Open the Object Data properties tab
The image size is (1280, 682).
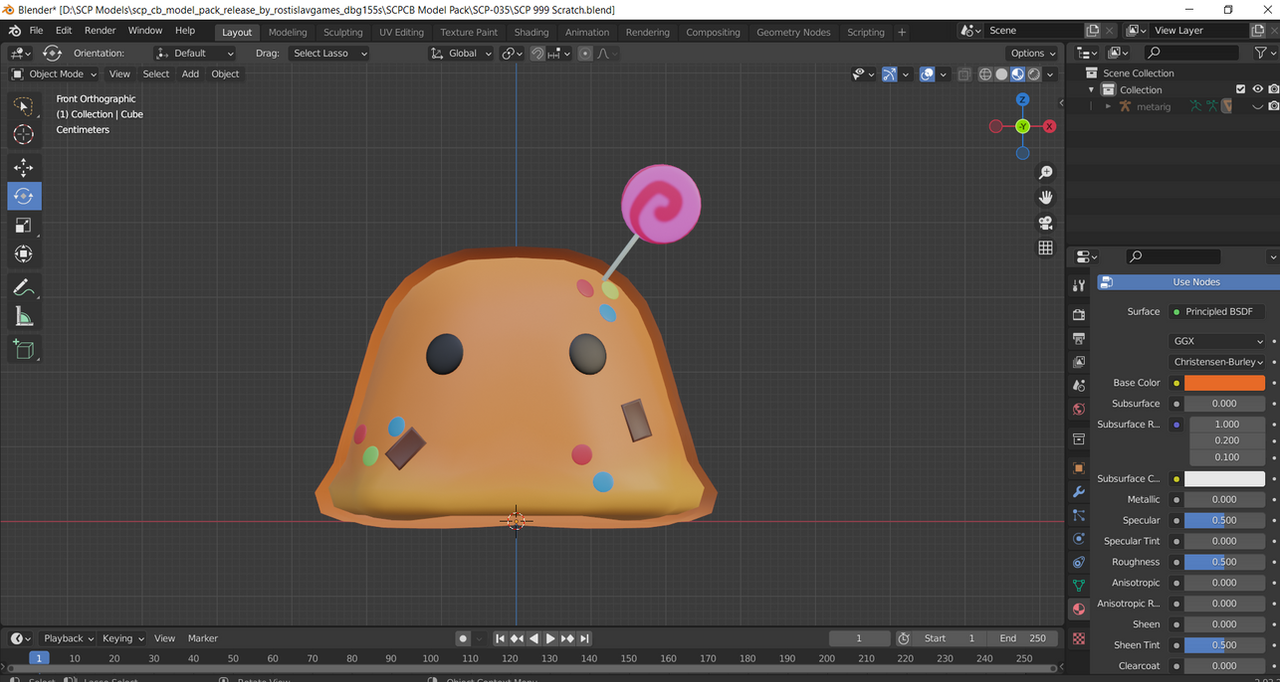click(1079, 585)
